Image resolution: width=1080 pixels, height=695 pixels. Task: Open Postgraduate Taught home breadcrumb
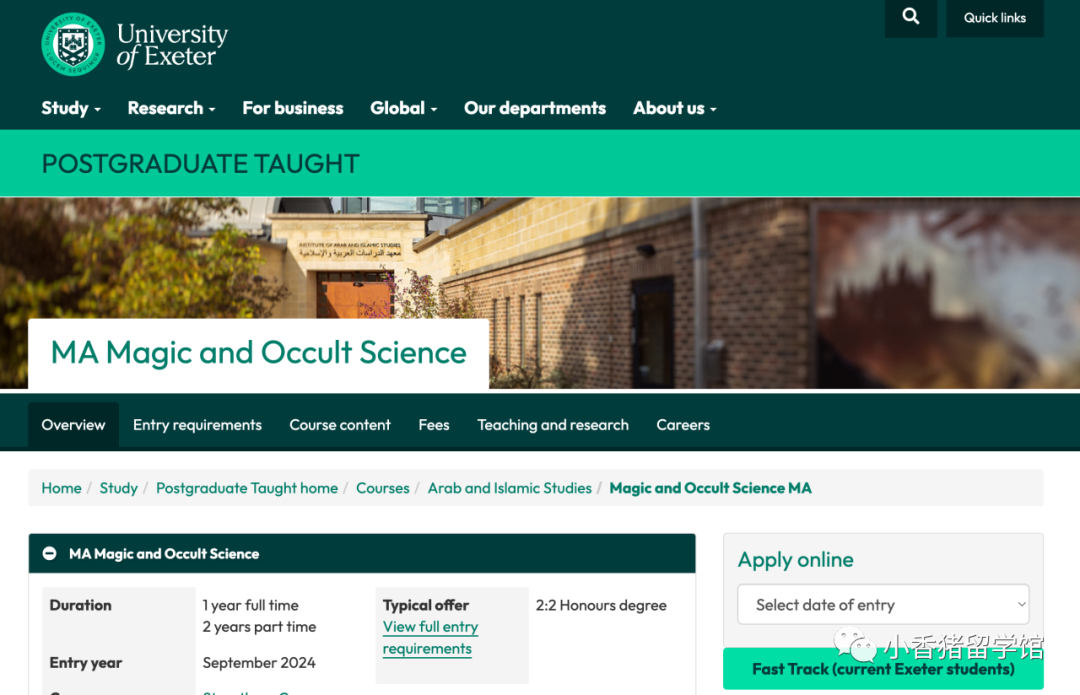(247, 488)
